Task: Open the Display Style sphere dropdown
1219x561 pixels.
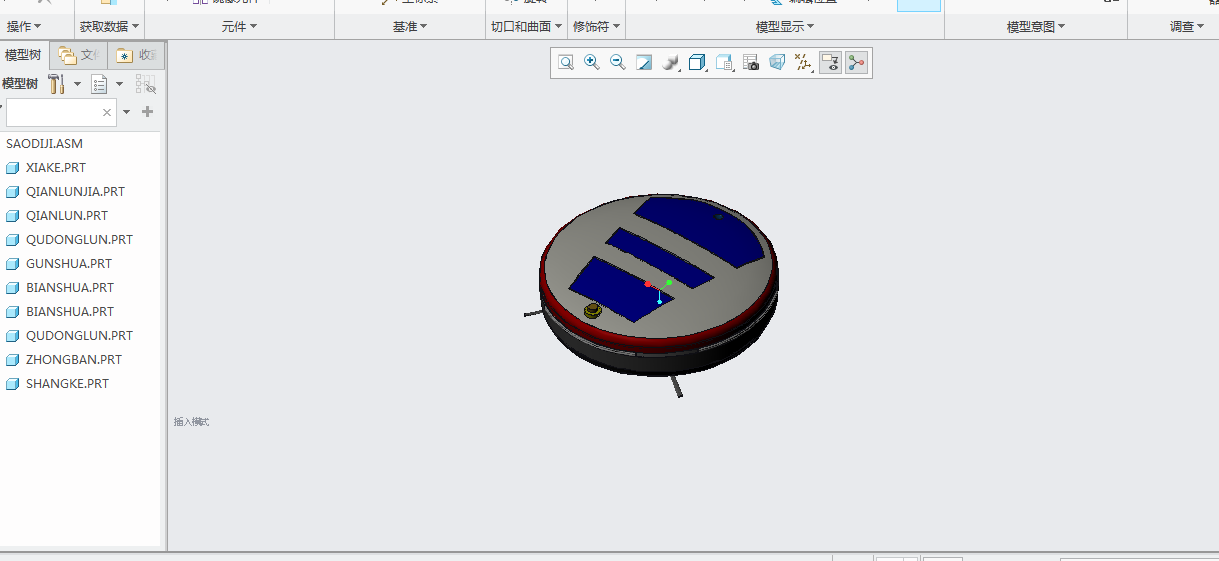Action: pos(671,63)
